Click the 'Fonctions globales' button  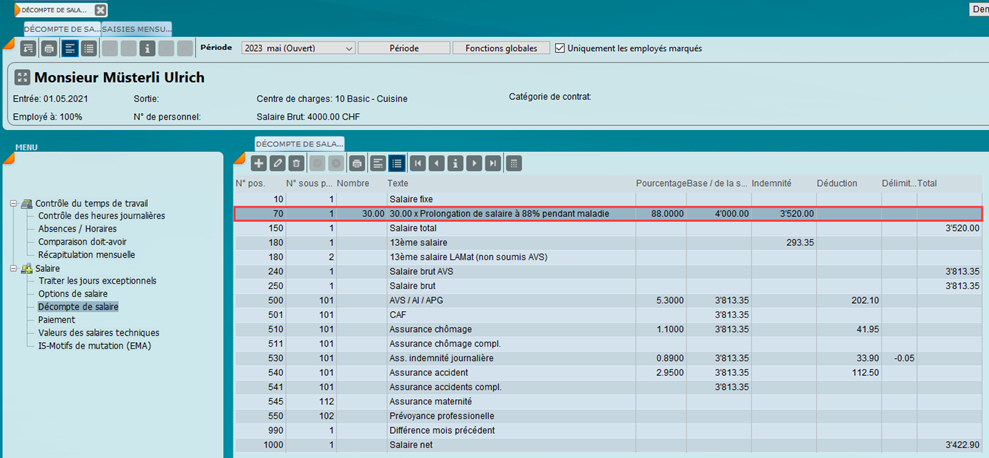click(x=501, y=48)
